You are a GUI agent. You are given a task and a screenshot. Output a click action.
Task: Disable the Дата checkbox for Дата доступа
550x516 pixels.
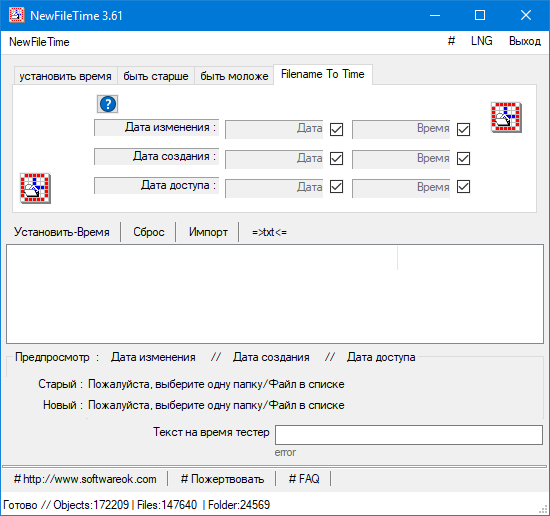pos(336,187)
